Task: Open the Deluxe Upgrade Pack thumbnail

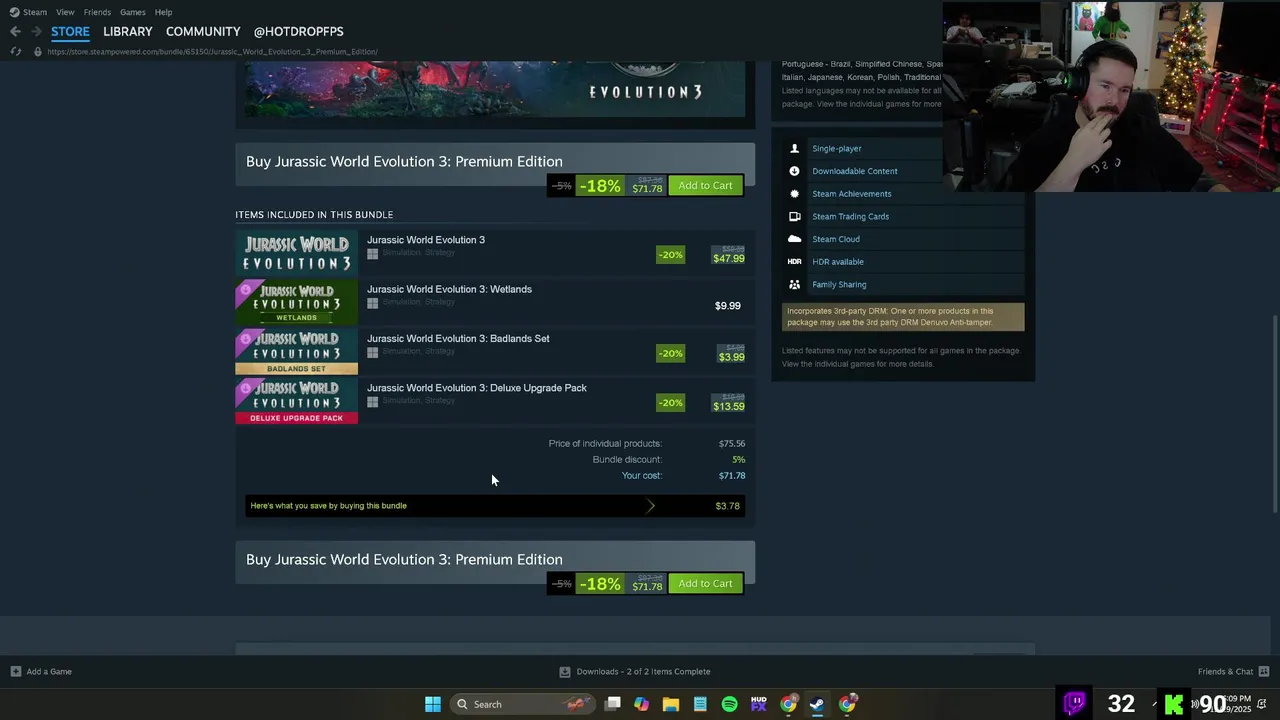Action: point(296,401)
